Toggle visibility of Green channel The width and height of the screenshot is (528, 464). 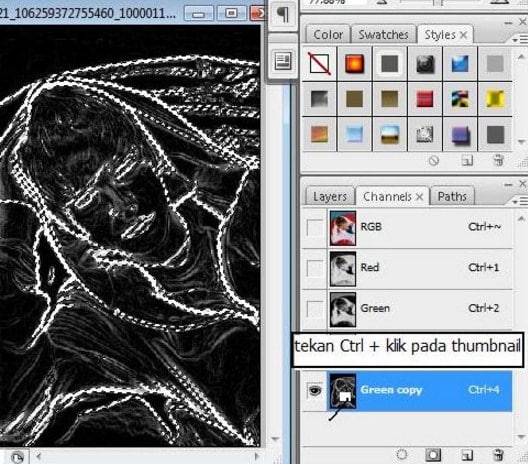pos(315,309)
